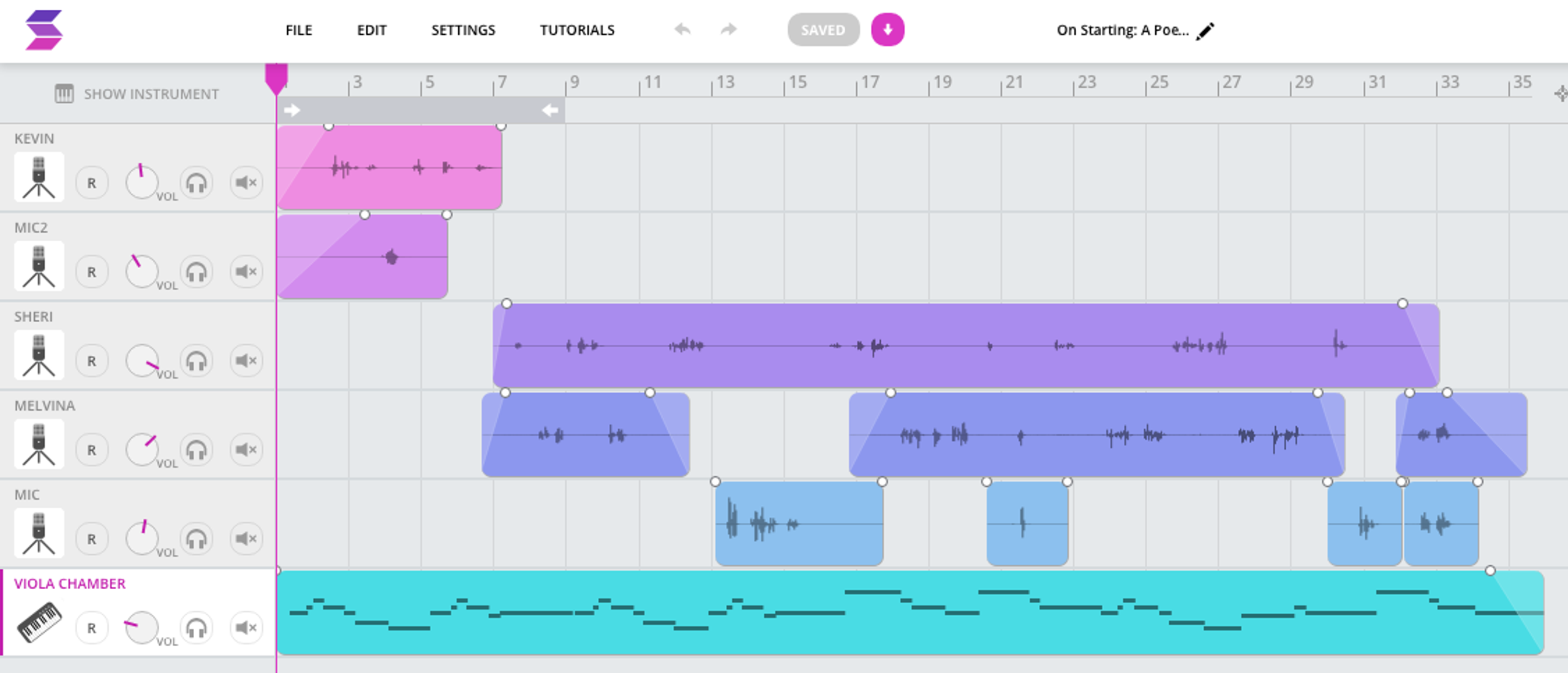Screen dimensions: 1568x673
Task: Click the SAVED button
Action: click(823, 29)
